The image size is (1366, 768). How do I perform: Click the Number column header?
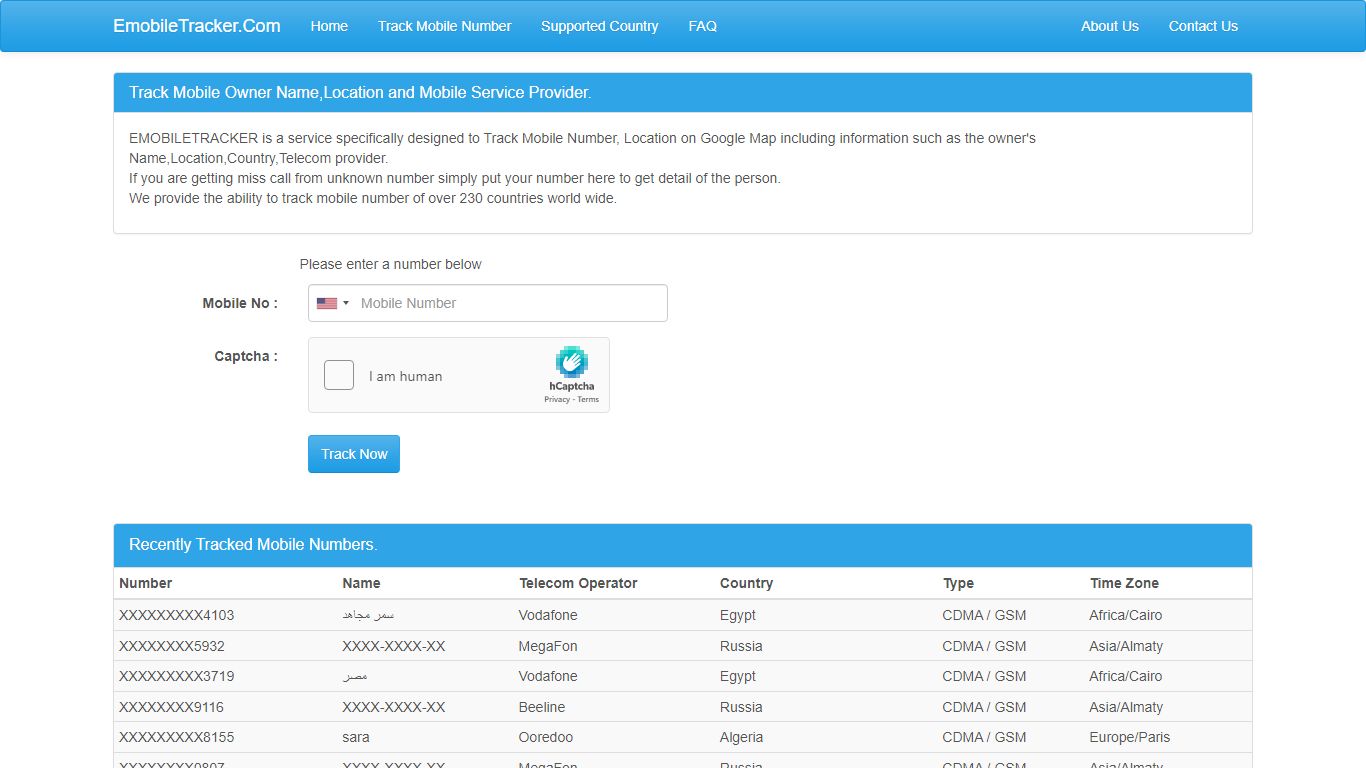click(146, 583)
